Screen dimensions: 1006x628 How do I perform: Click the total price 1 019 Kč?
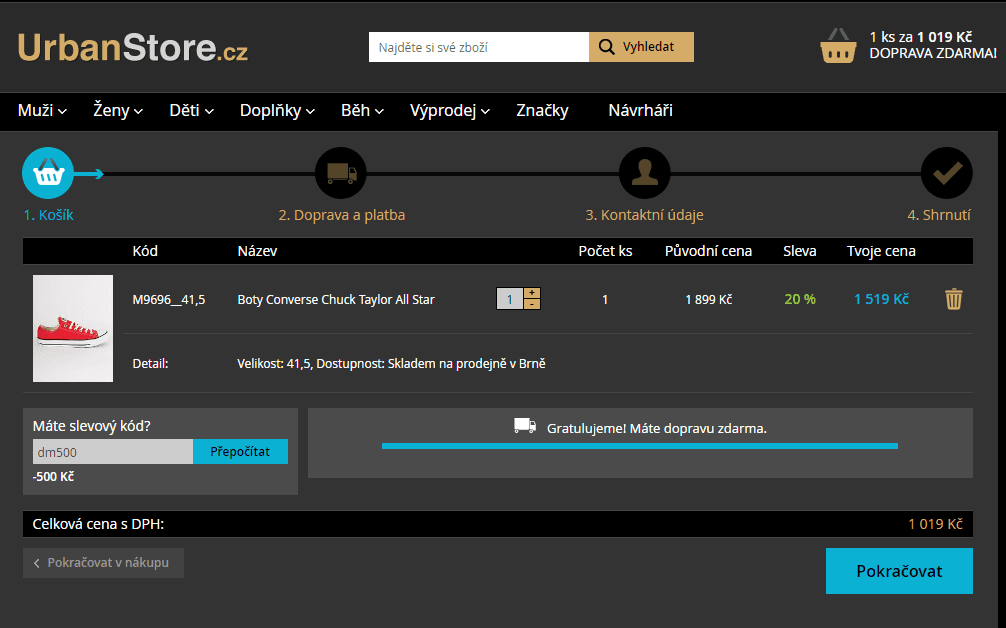click(x=935, y=524)
